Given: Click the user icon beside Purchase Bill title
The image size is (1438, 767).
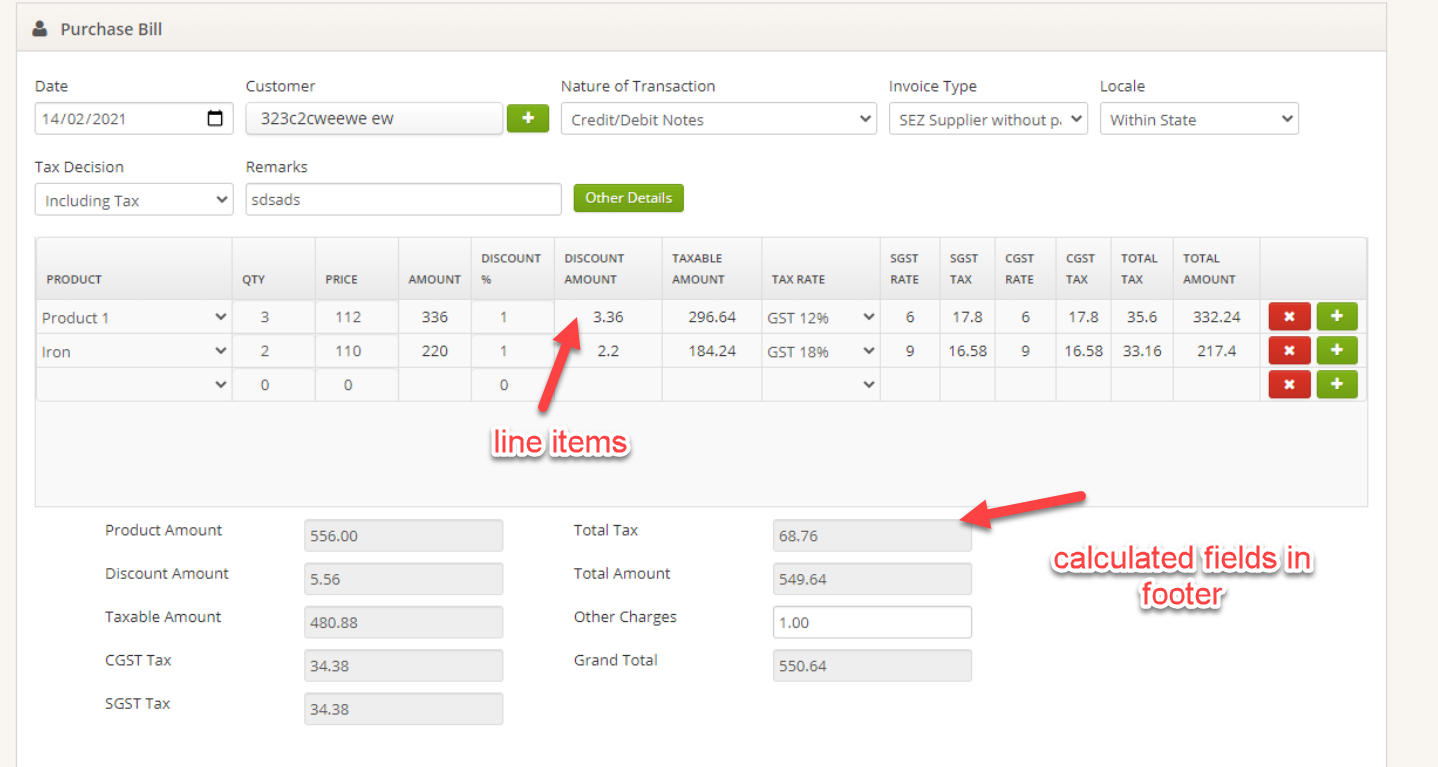Looking at the screenshot, I should [x=38, y=28].
